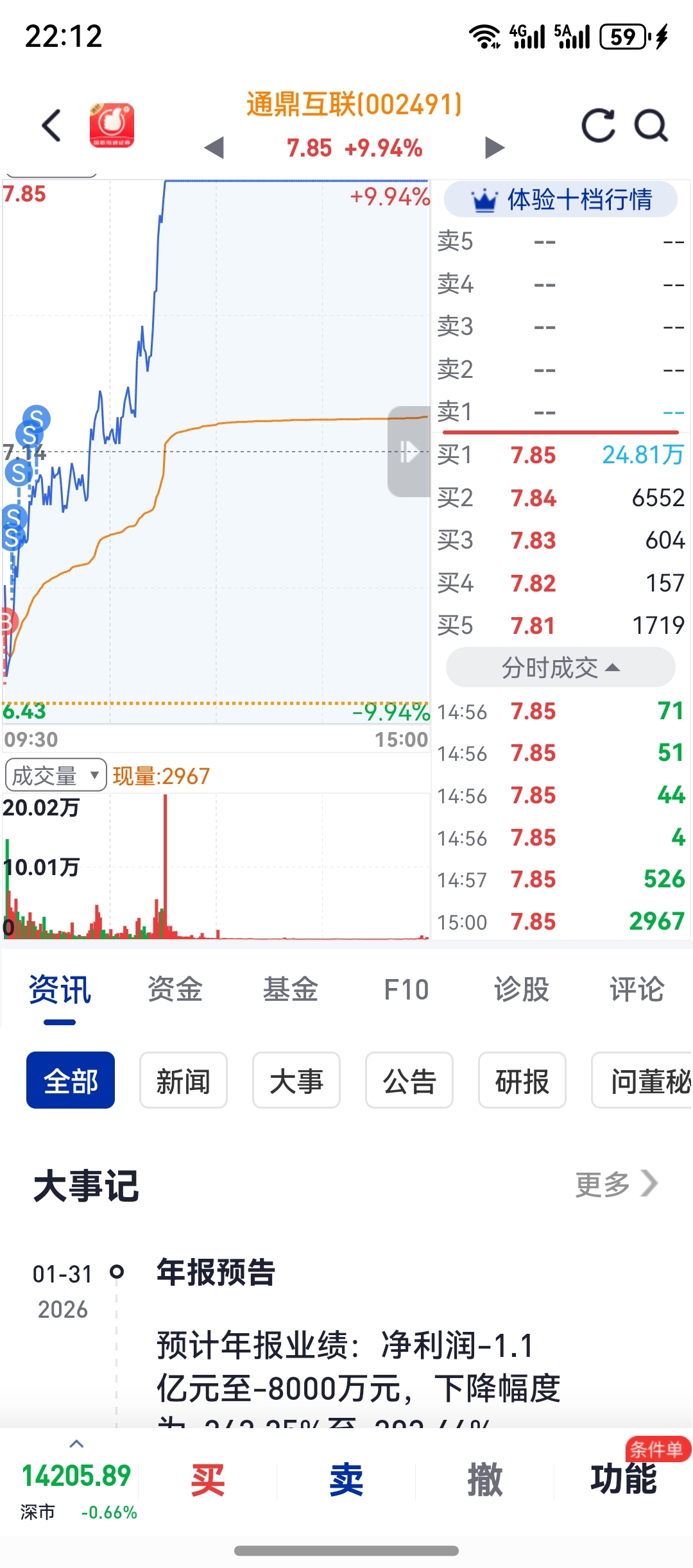Screen dimensions: 693x1568
Task: Select the 问董秘 filter chip
Action: tap(642, 1080)
